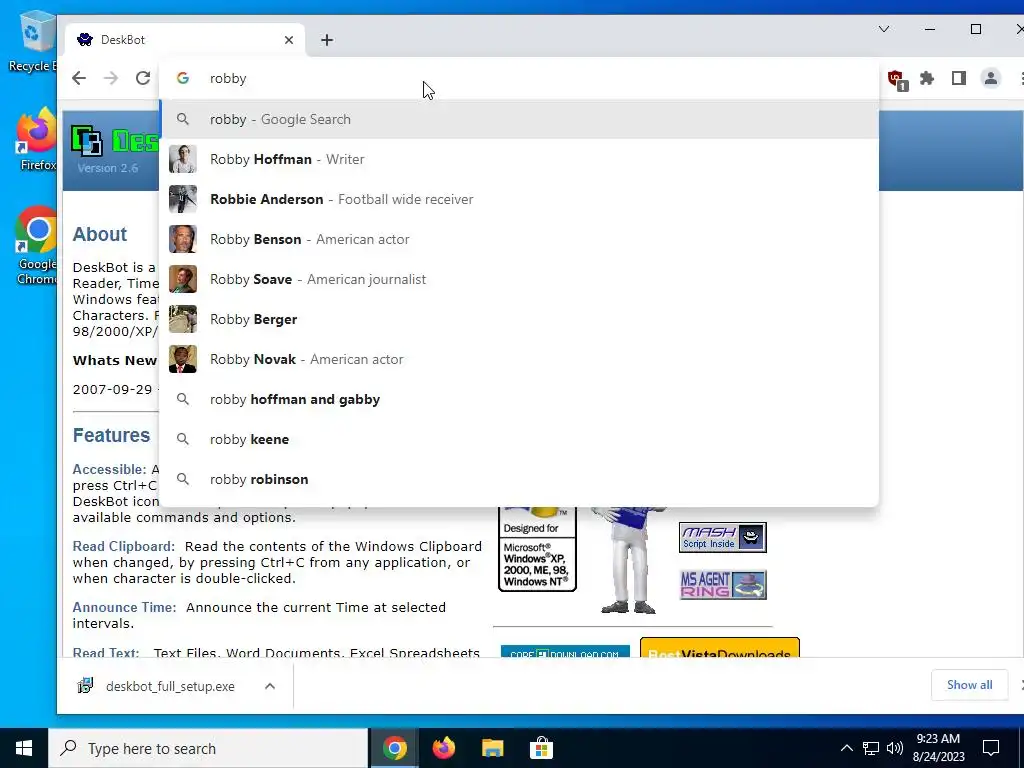Screen dimensions: 1024x768
Task: Choose 'robby keene' suggestion
Action: pos(519,439)
